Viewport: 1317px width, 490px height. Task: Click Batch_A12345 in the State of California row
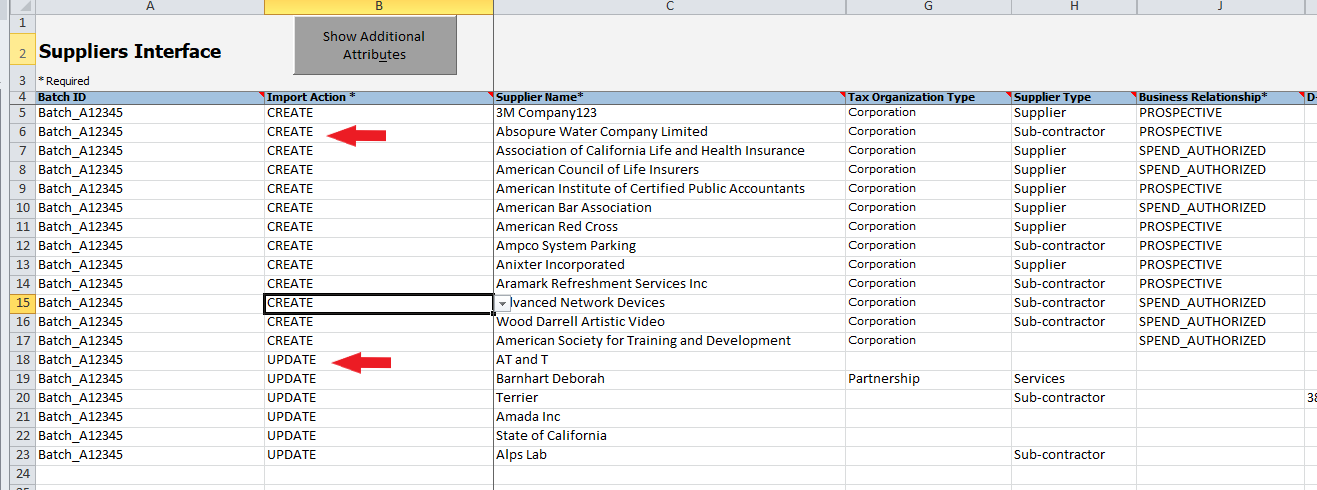click(x=150, y=436)
